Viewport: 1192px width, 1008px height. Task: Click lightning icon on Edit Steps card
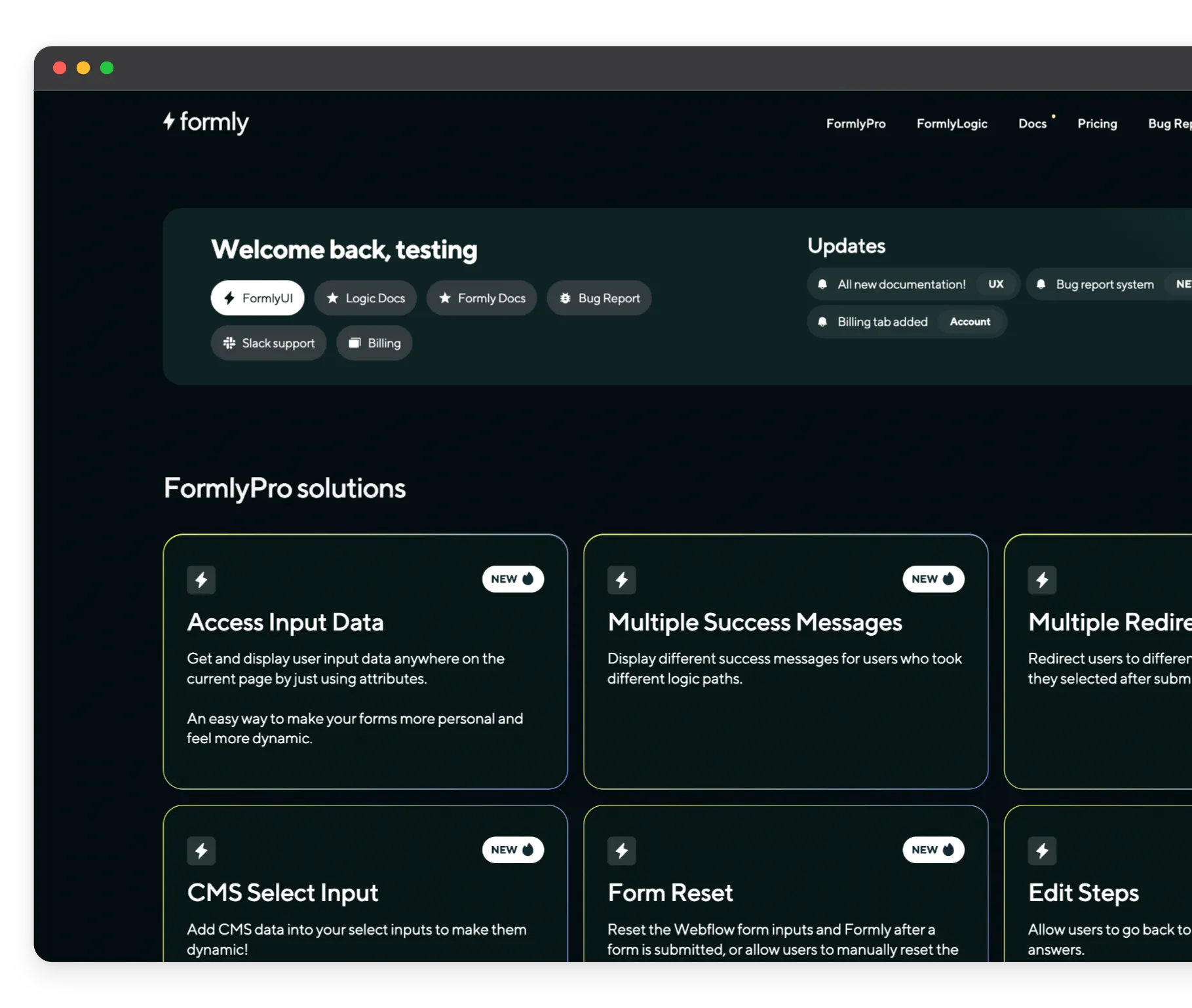pos(1042,851)
